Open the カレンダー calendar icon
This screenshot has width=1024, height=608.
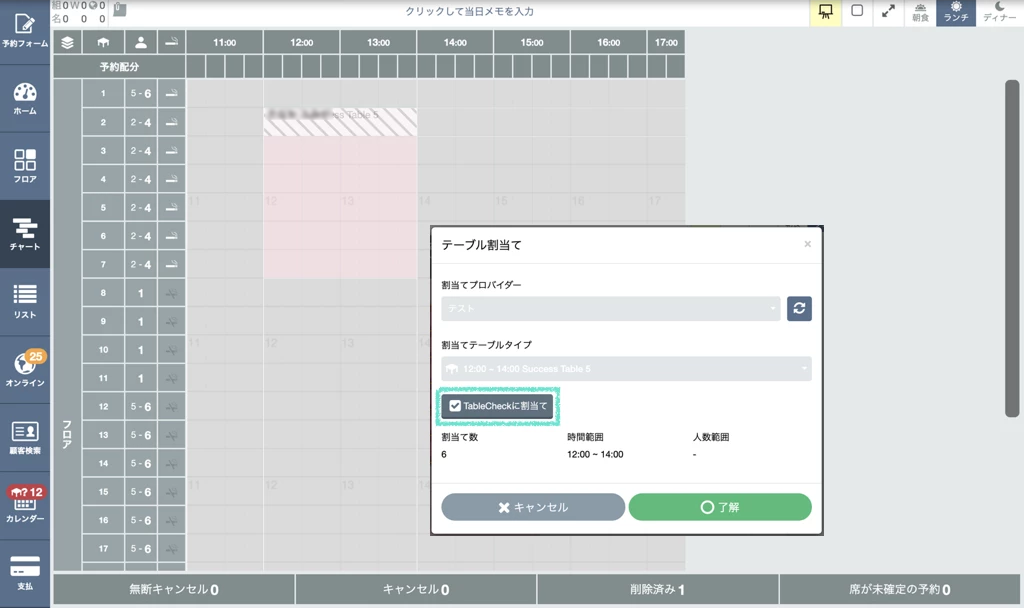[x=24, y=505]
